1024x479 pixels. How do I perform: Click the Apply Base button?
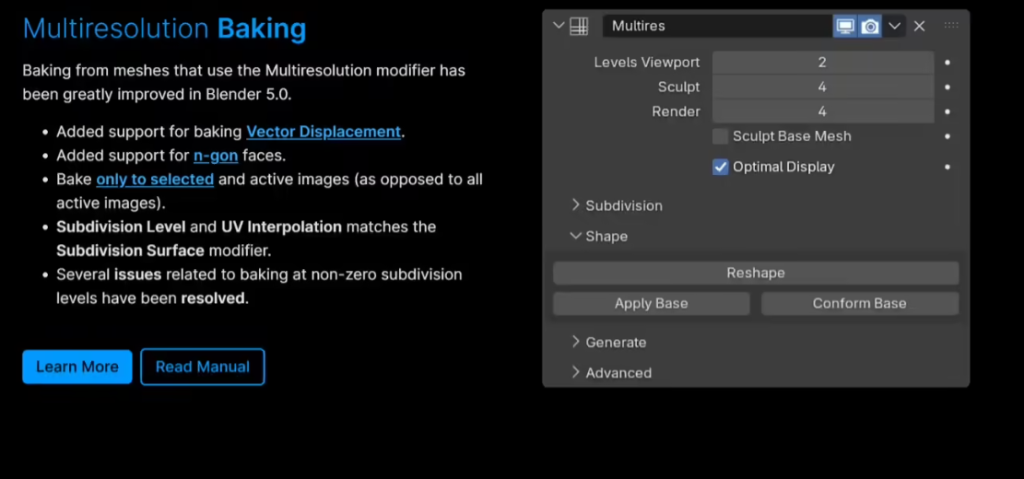click(x=651, y=303)
